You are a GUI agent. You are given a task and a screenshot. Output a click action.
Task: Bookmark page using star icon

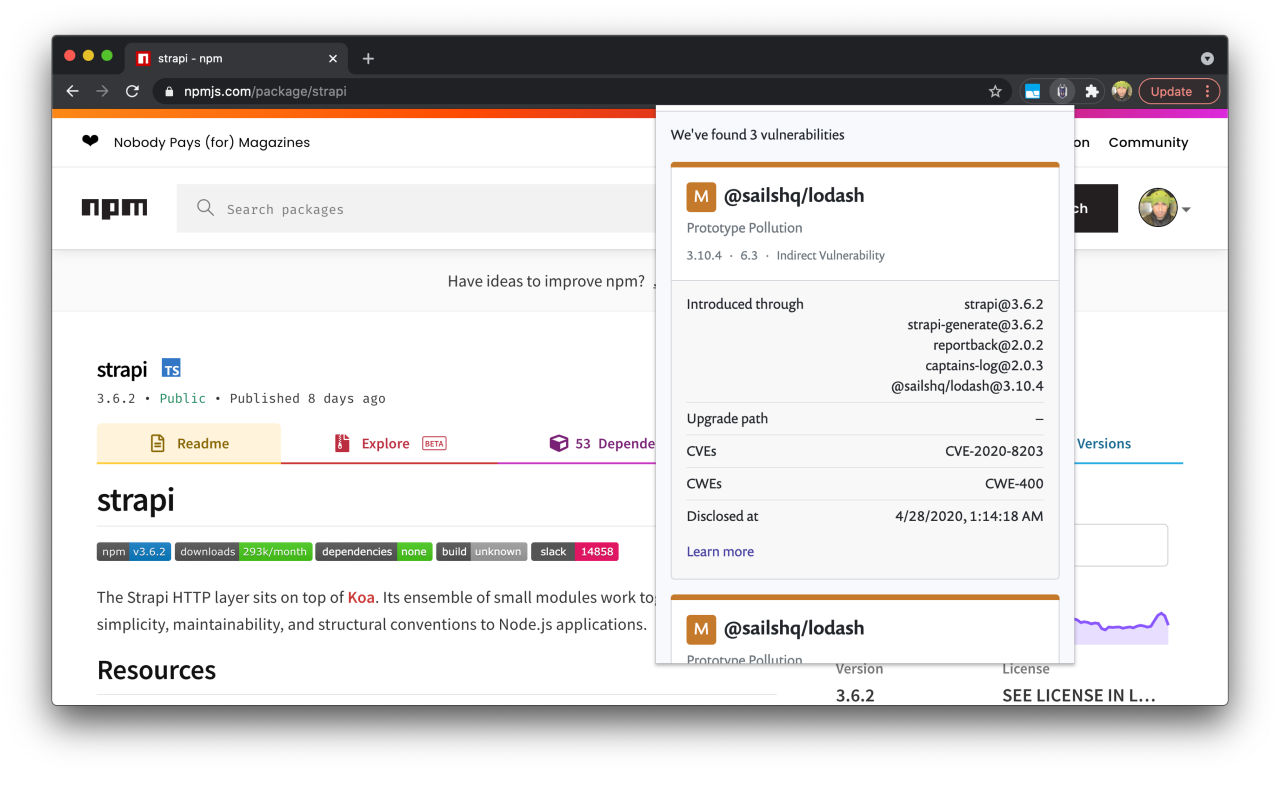tap(995, 91)
